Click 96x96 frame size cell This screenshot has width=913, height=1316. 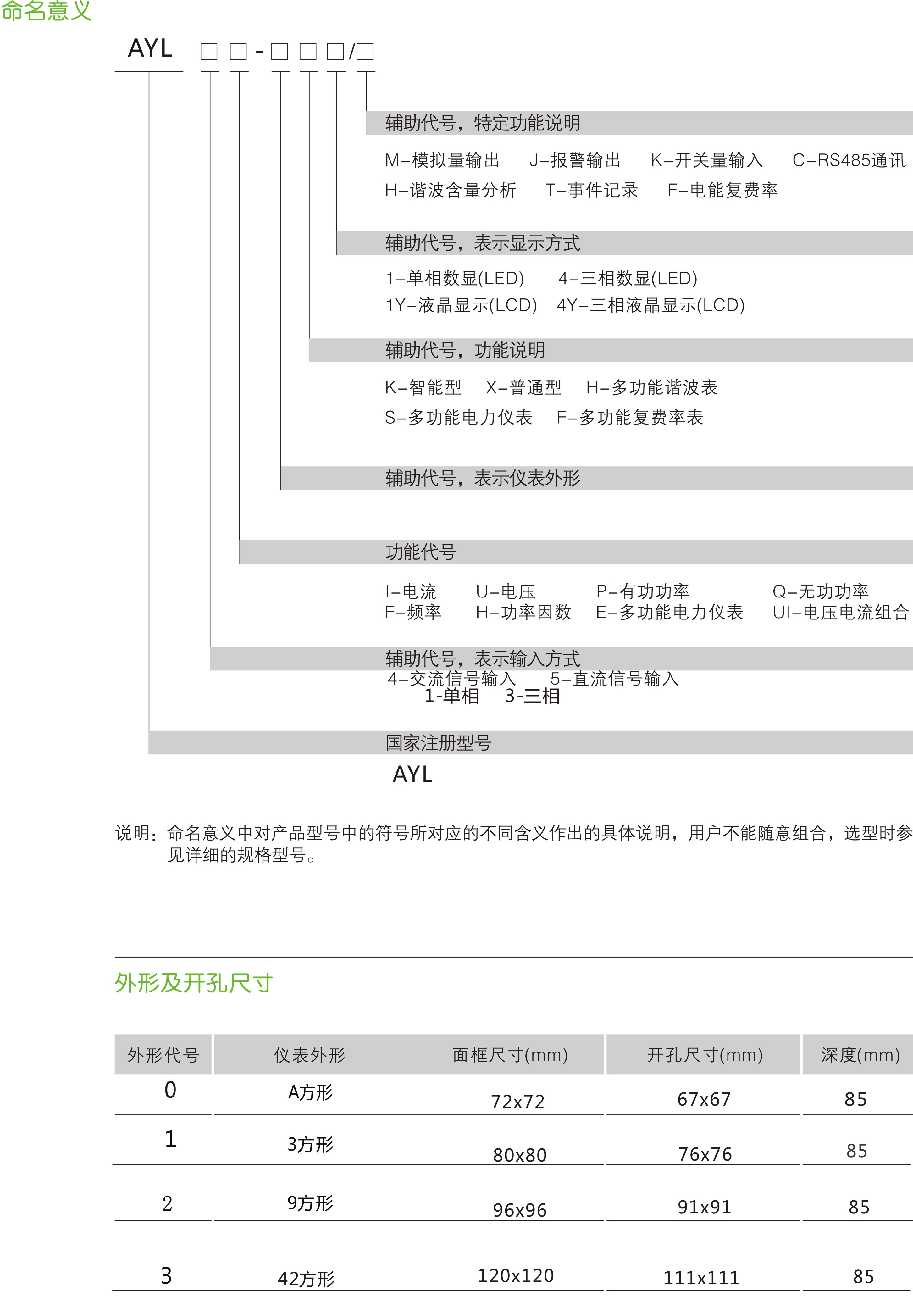(520, 1211)
